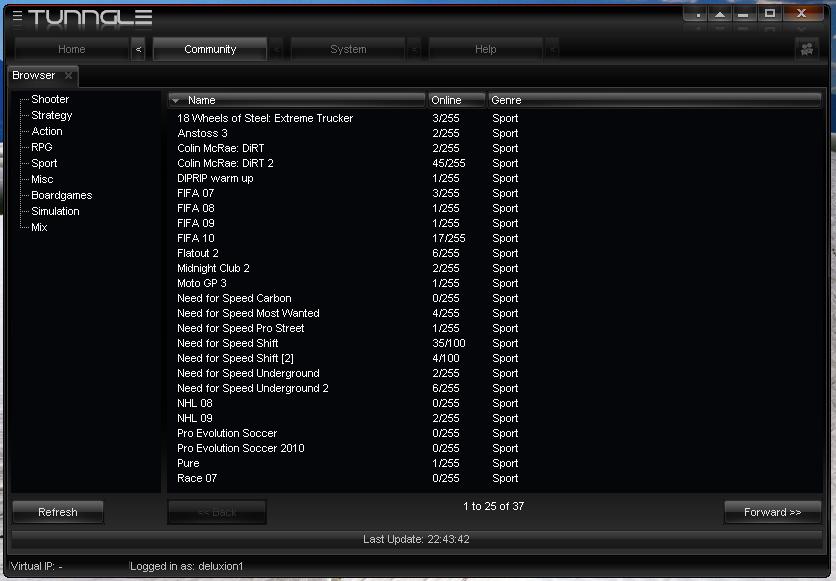Image resolution: width=836 pixels, height=581 pixels.
Task: Select the RPG category
Action: [x=42, y=147]
